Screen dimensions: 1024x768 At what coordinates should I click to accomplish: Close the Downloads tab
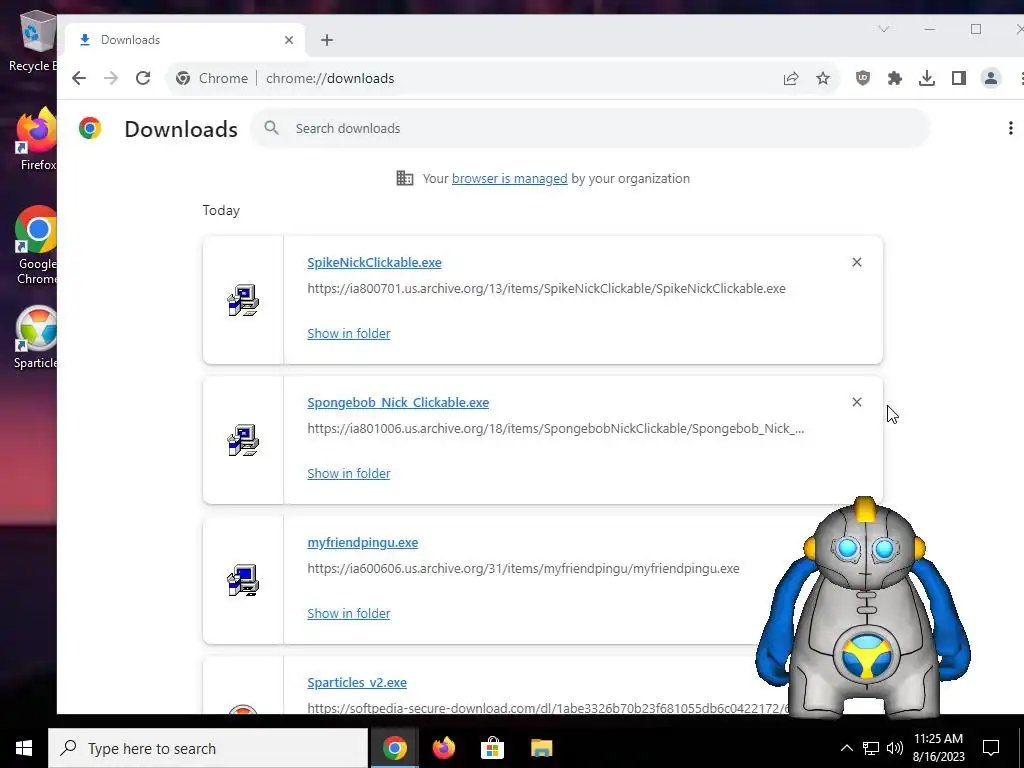point(289,40)
